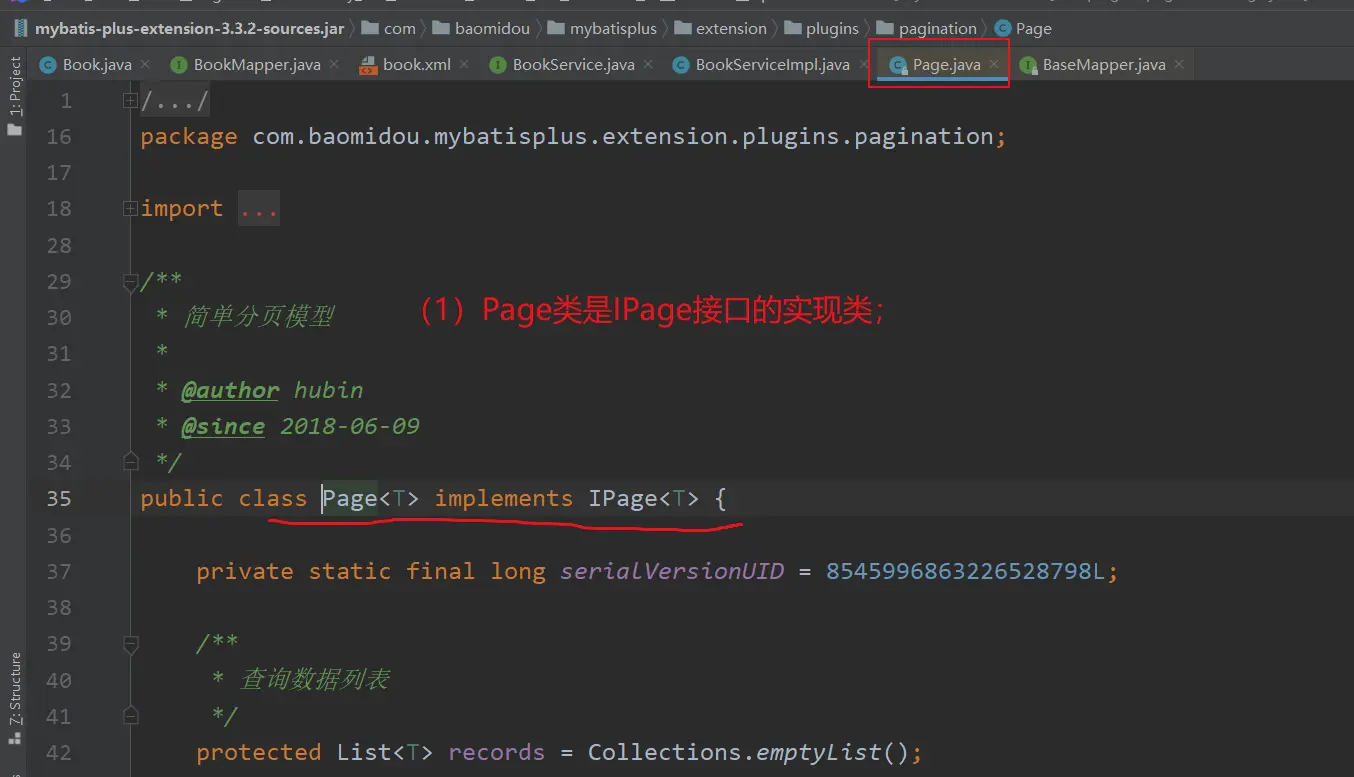Click IPage<T> in the class declaration
Viewport: 1354px width, 777px height.
tap(643, 498)
